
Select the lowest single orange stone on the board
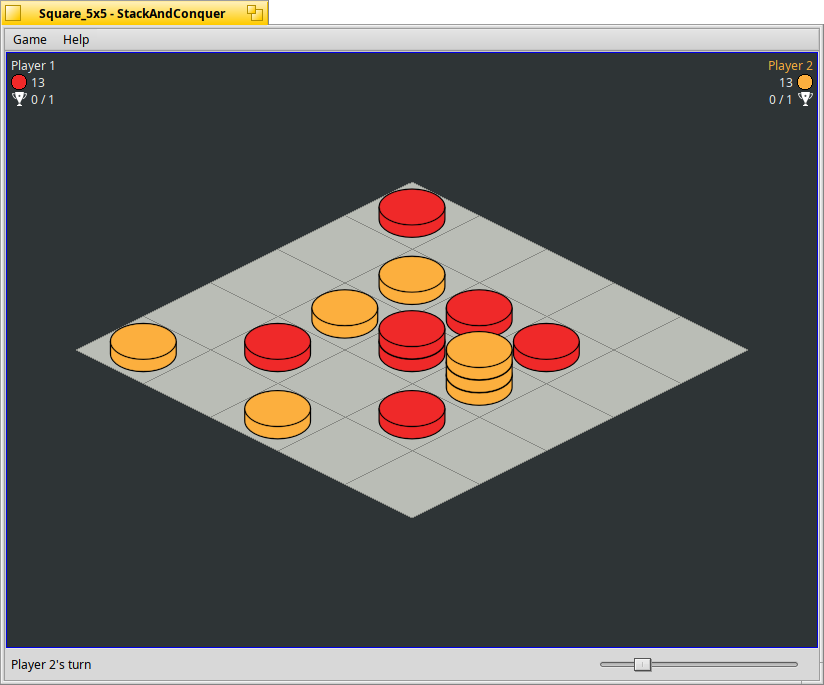point(277,415)
